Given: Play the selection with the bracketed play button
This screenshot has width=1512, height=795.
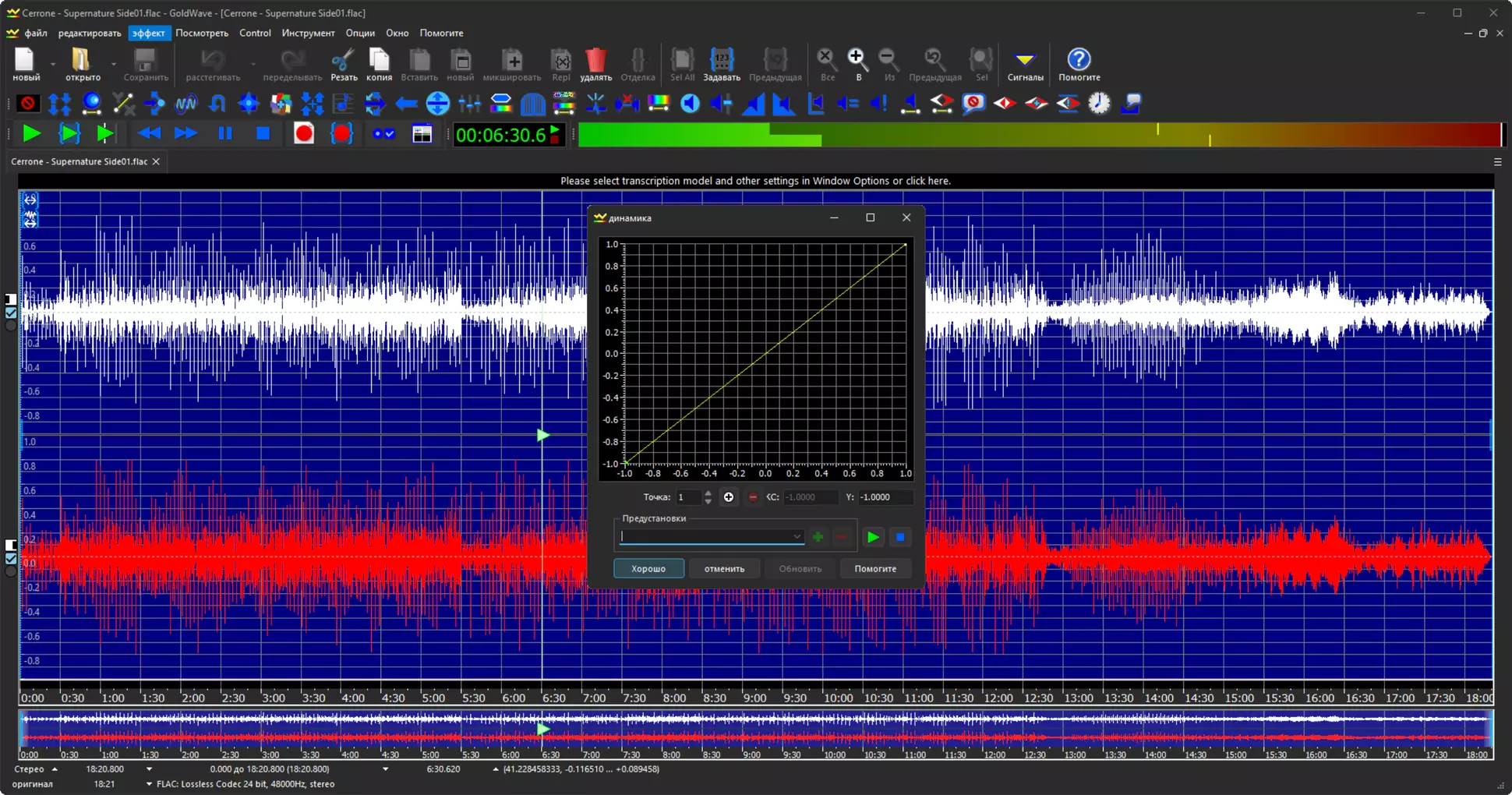Looking at the screenshot, I should pos(69,134).
